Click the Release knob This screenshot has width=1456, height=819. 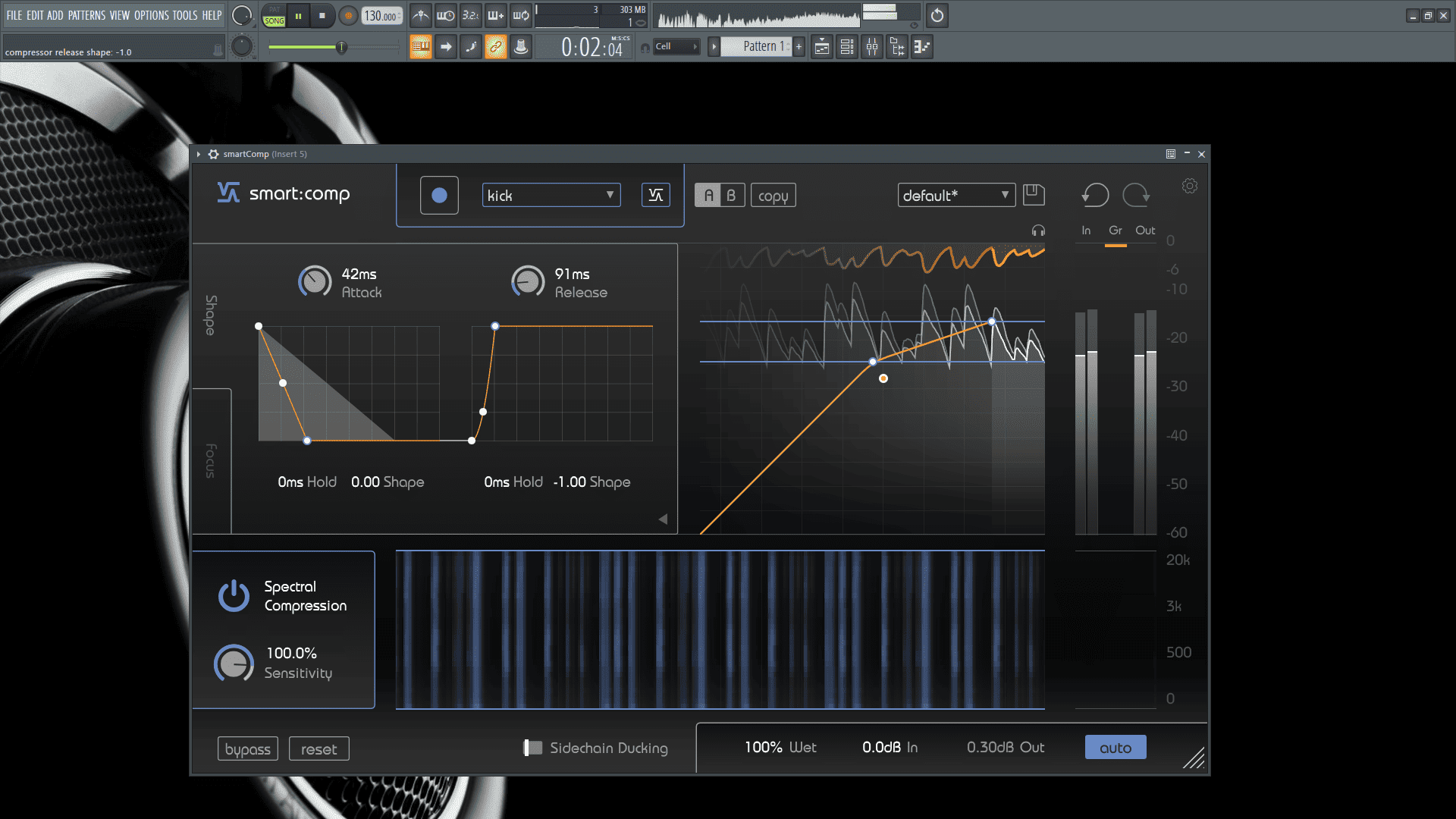528,281
